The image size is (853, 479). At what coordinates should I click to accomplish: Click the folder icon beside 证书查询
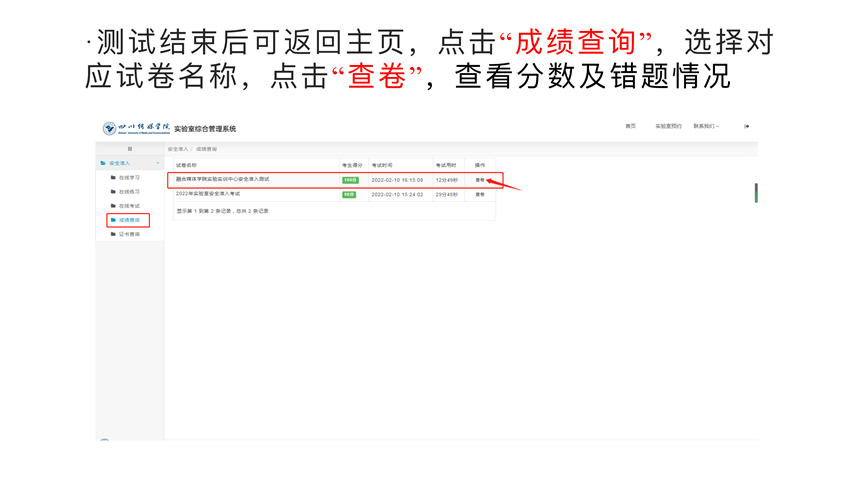[x=113, y=234]
